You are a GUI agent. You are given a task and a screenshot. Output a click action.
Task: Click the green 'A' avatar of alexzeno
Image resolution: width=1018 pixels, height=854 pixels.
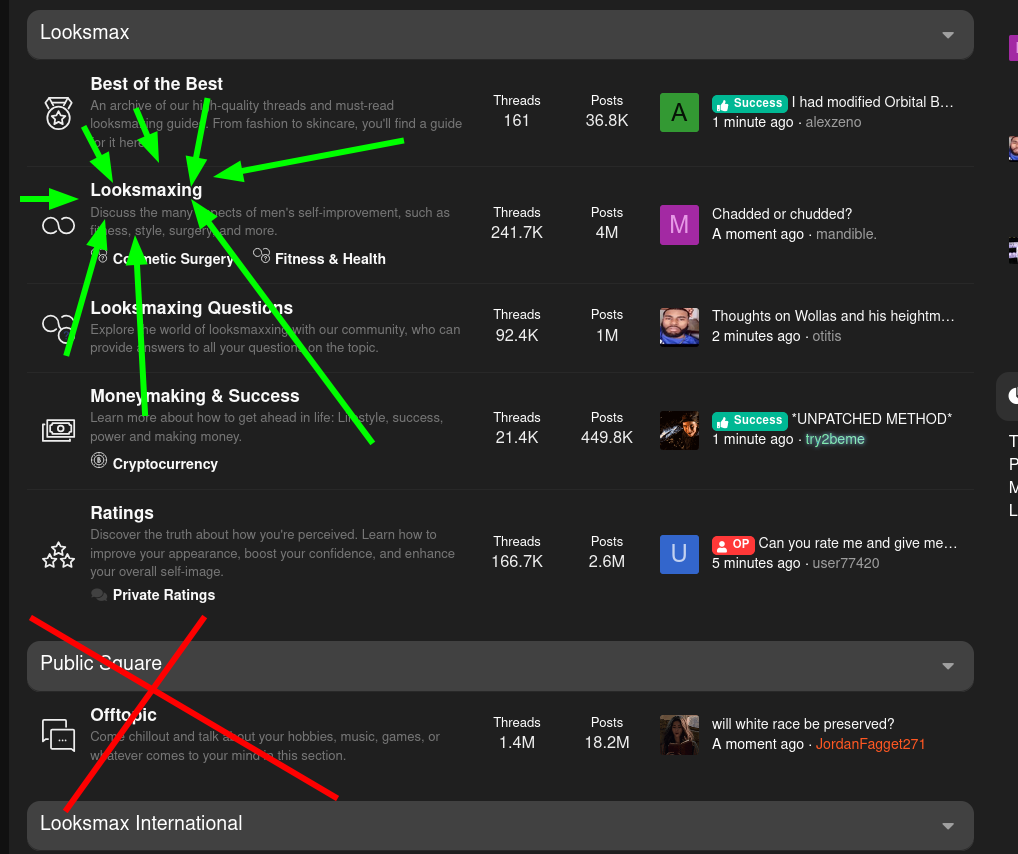[679, 113]
